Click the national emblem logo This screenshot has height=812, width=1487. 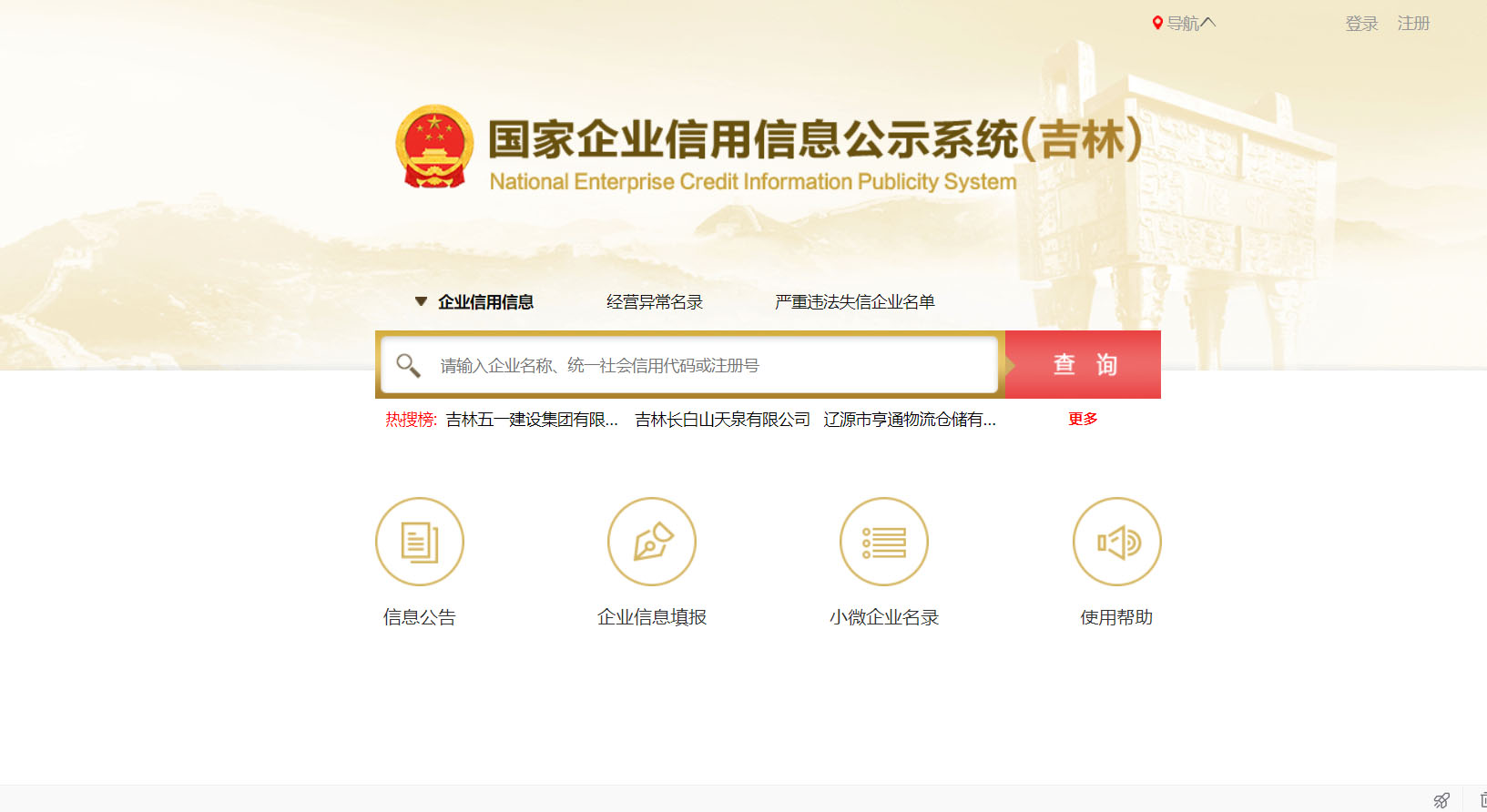[x=434, y=147]
